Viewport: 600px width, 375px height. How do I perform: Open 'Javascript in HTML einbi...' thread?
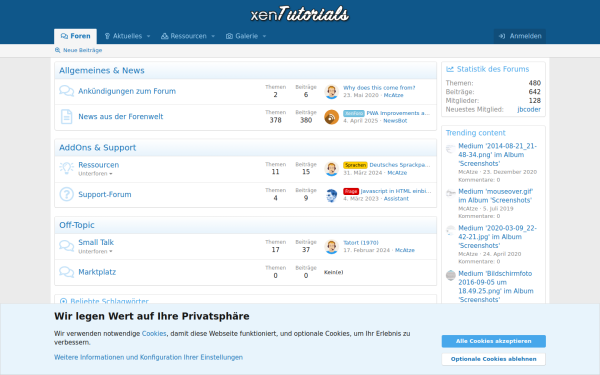pyautogui.click(x=396, y=191)
